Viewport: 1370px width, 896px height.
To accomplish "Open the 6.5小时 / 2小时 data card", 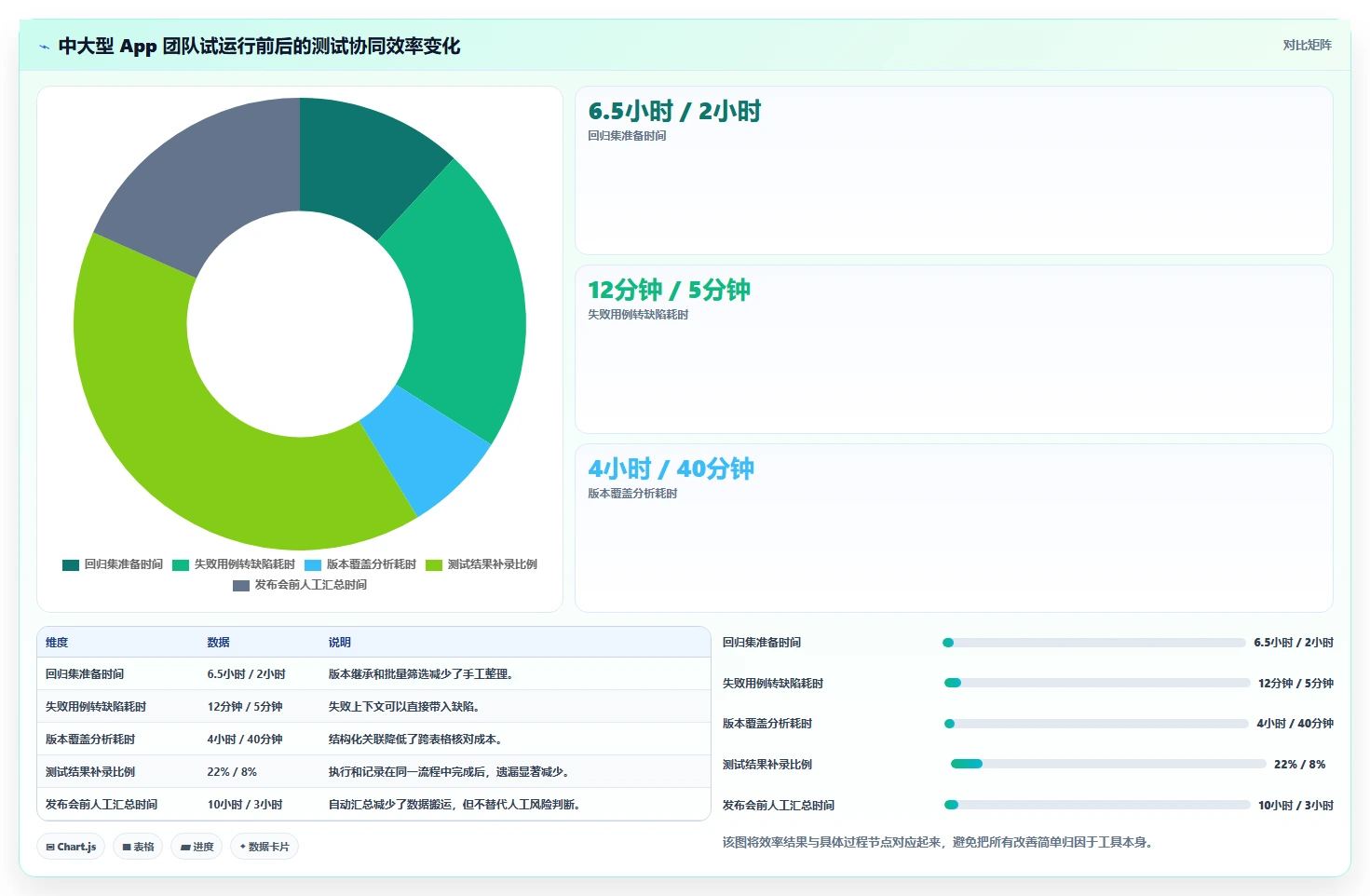I will 954,170.
